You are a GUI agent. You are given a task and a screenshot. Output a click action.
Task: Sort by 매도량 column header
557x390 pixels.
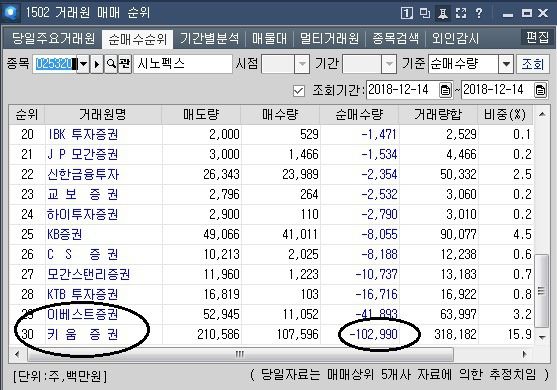201,115
